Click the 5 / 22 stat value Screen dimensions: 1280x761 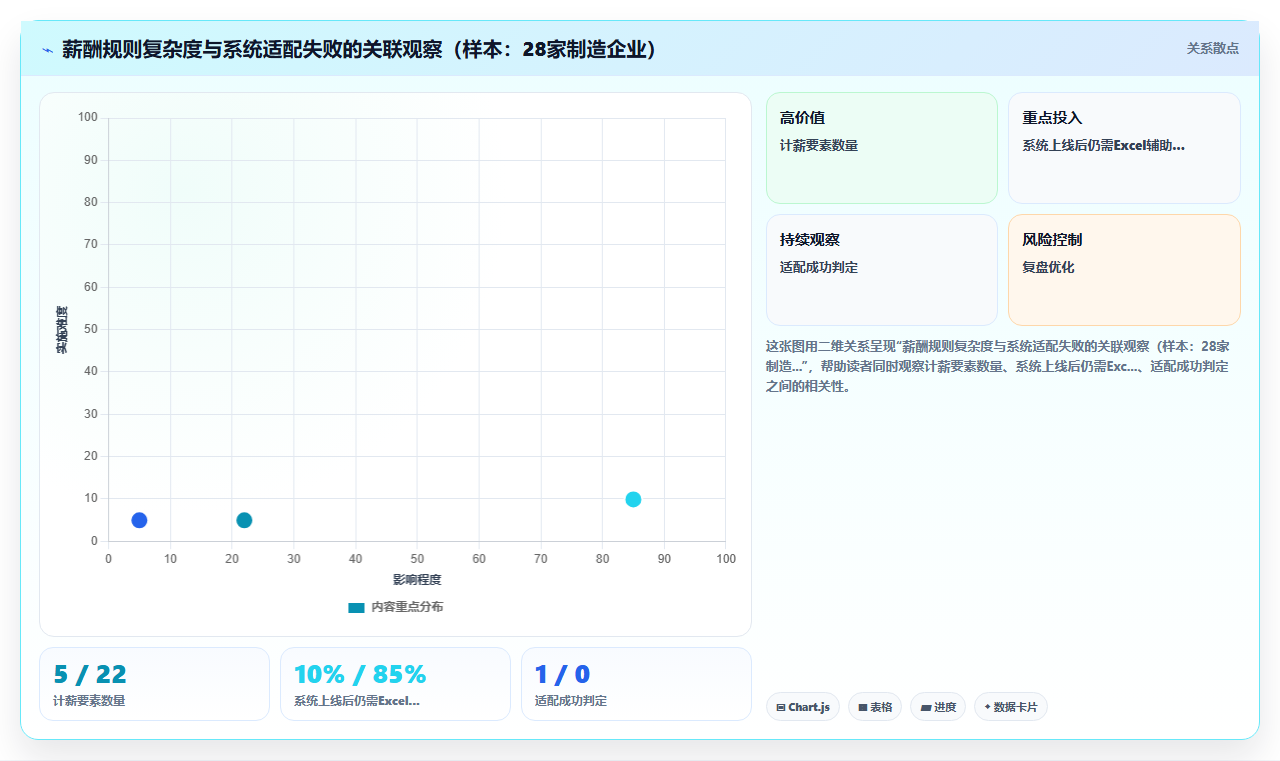(90, 675)
